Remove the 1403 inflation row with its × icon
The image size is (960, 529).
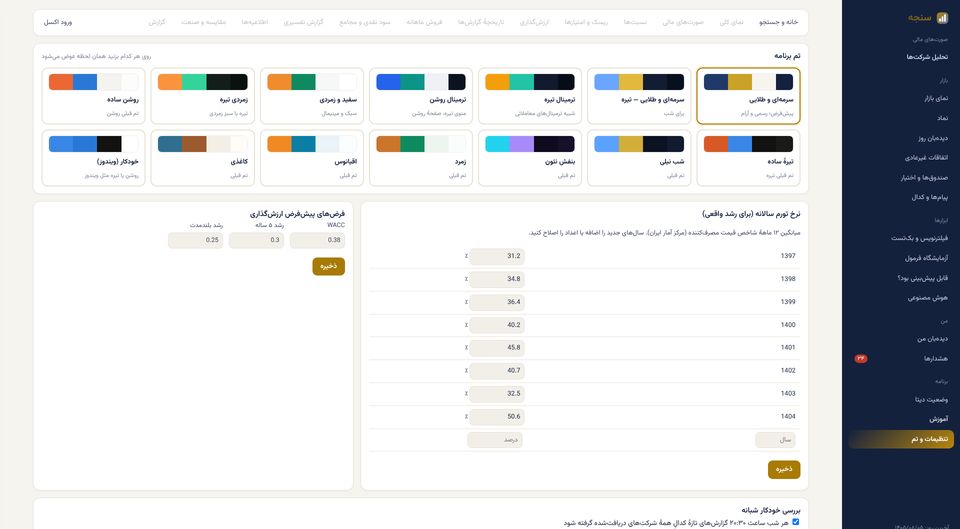click(x=467, y=394)
